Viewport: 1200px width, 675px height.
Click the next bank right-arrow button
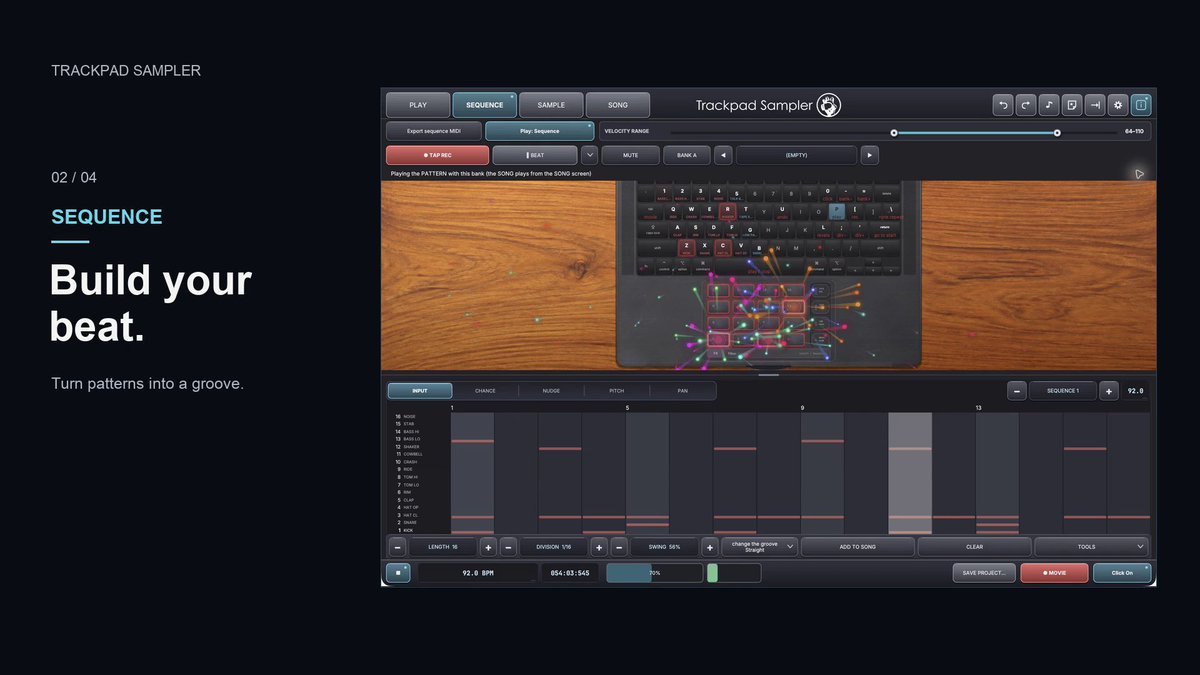coord(870,155)
